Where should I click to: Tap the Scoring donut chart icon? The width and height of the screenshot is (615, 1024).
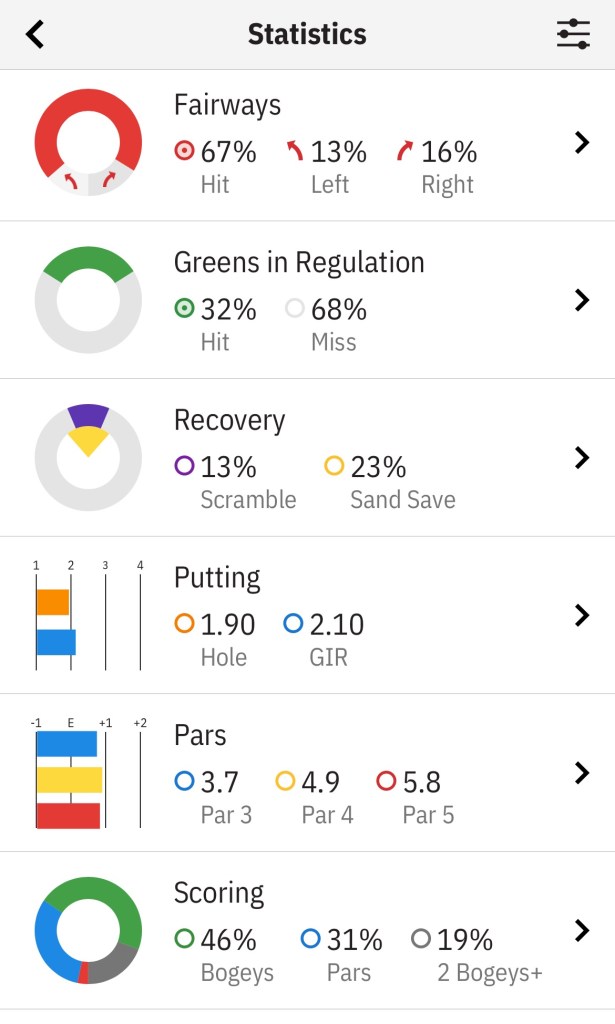pos(88,930)
